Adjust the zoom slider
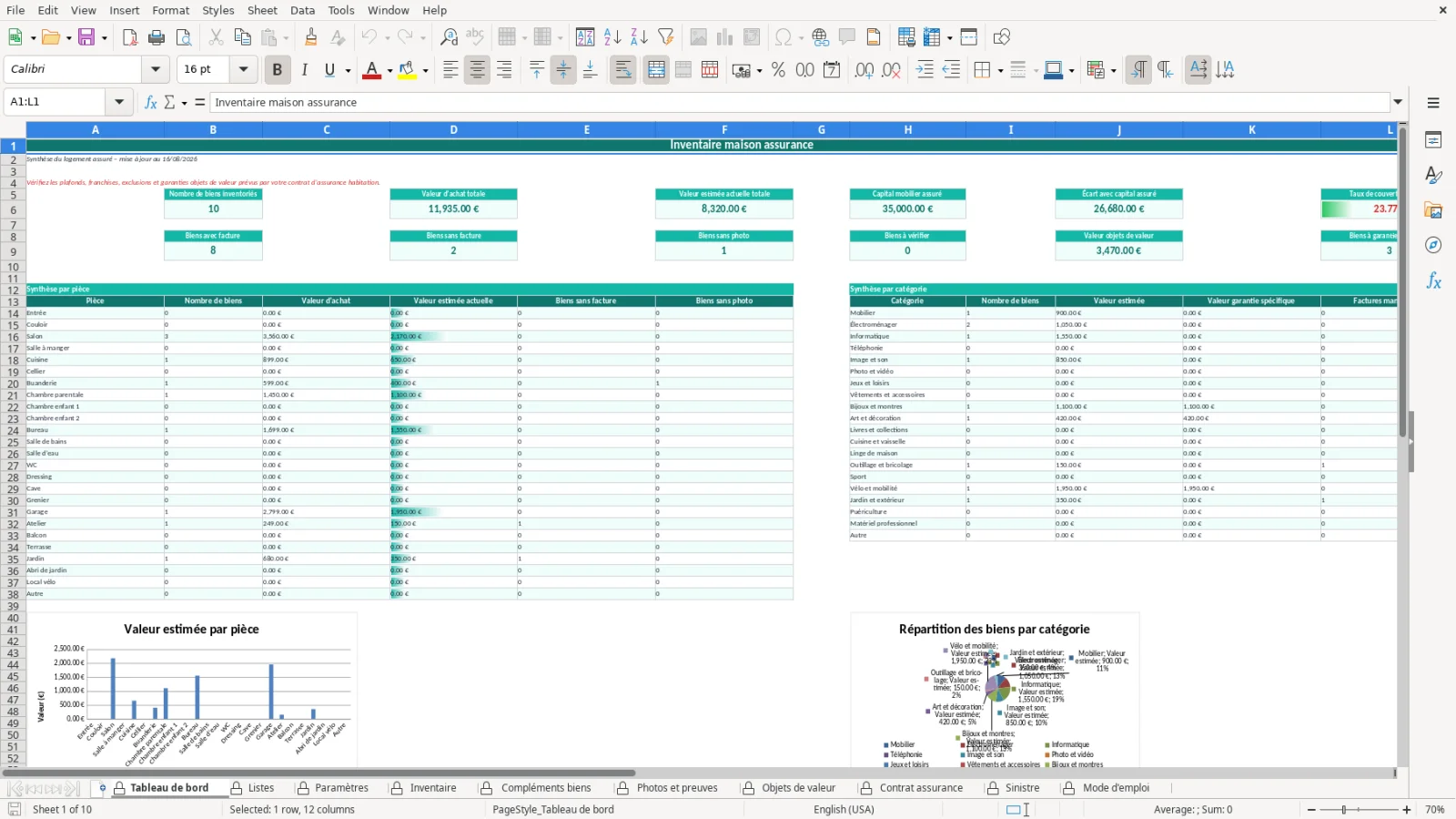The width and height of the screenshot is (1456, 819). point(1343,810)
